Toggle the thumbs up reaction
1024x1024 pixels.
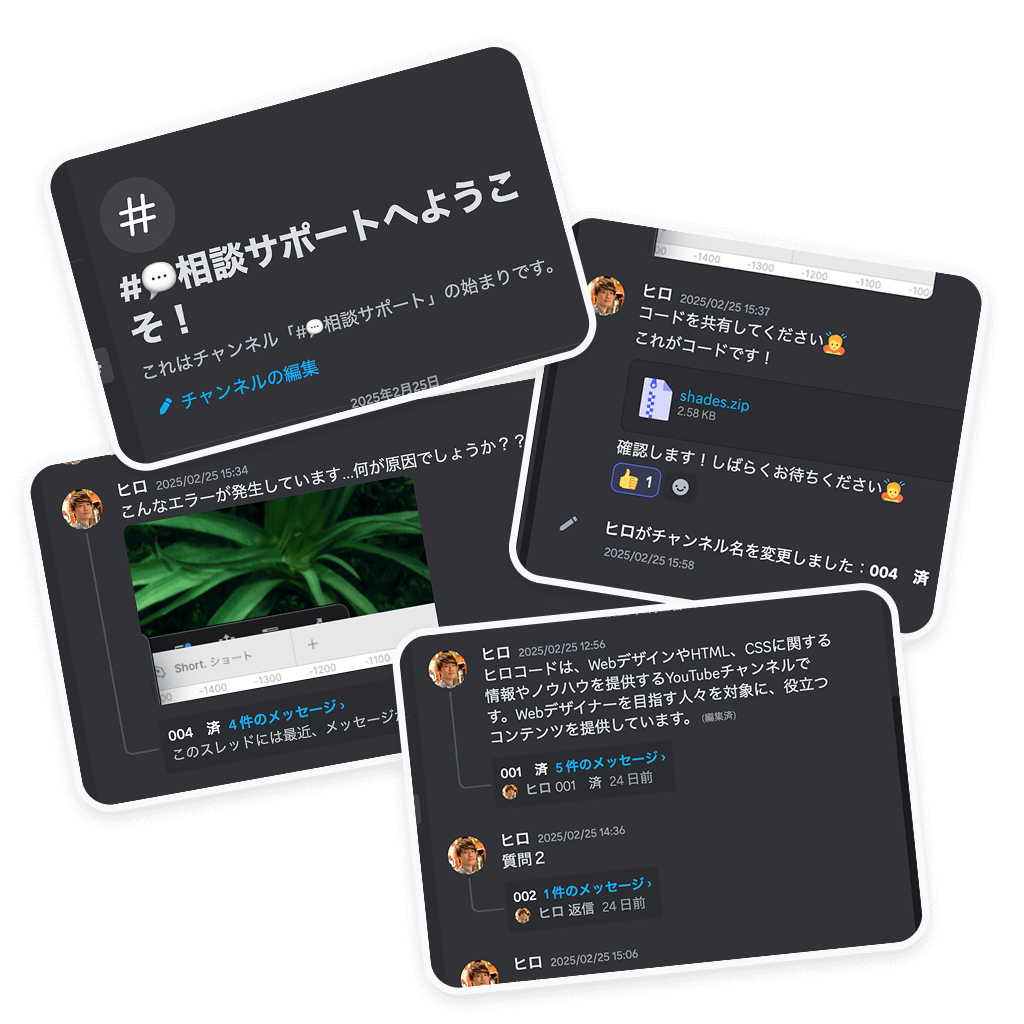[635, 481]
